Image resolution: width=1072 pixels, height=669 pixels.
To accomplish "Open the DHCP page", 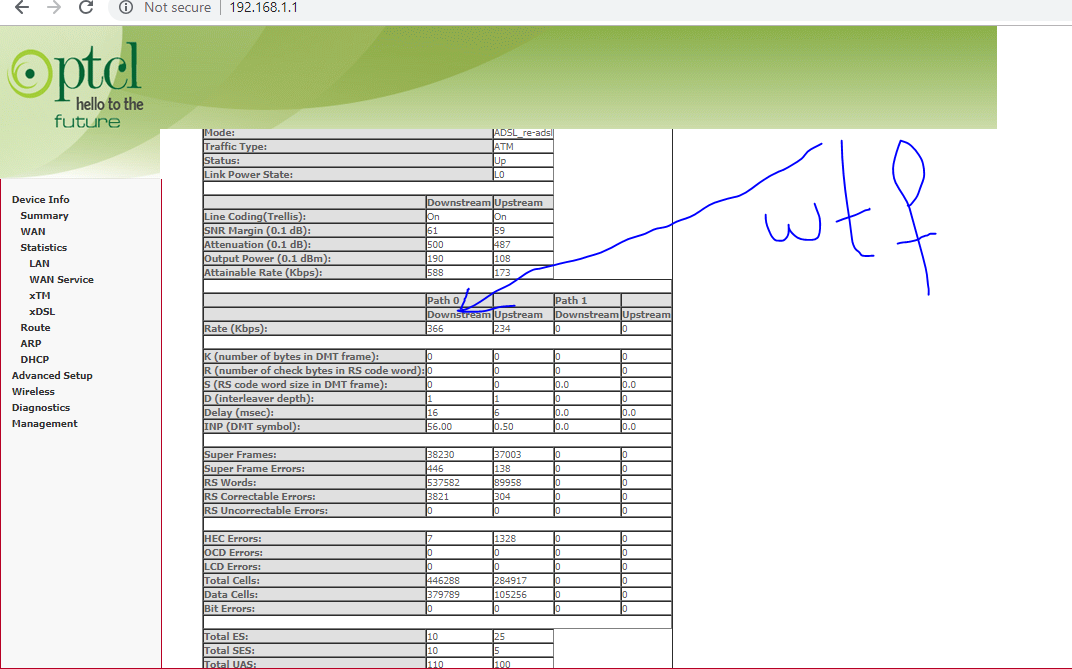I will tap(35, 359).
